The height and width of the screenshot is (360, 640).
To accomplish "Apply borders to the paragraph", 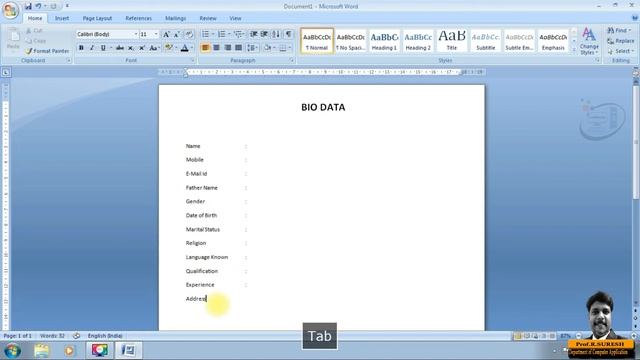I will [x=283, y=48].
